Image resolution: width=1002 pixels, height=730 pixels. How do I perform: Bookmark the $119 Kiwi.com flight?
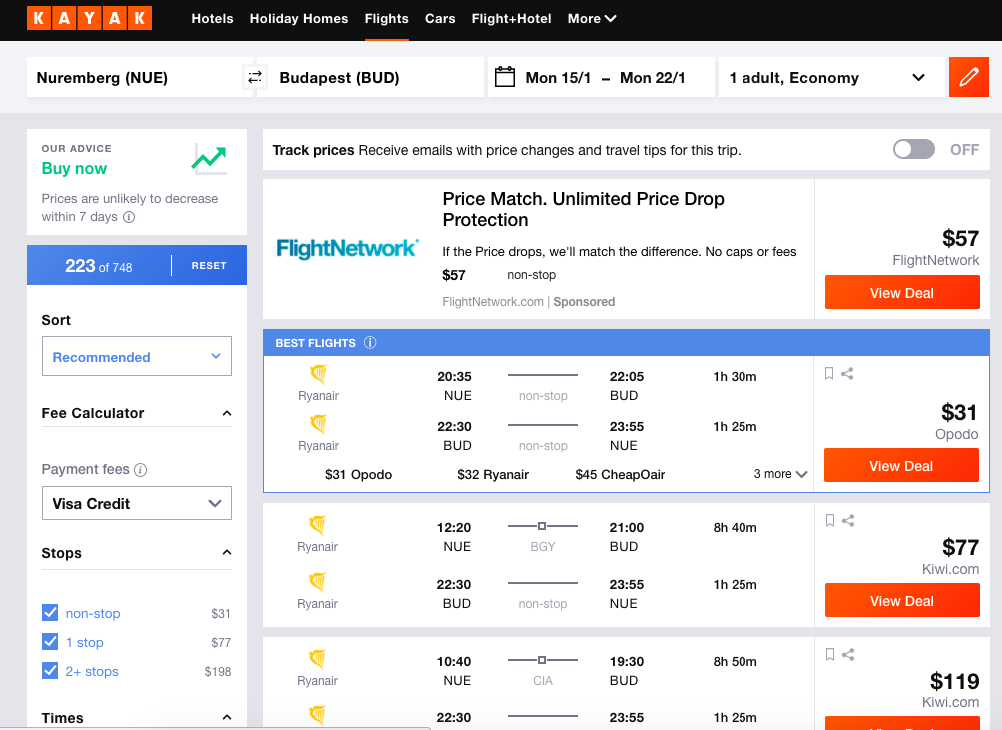(829, 654)
